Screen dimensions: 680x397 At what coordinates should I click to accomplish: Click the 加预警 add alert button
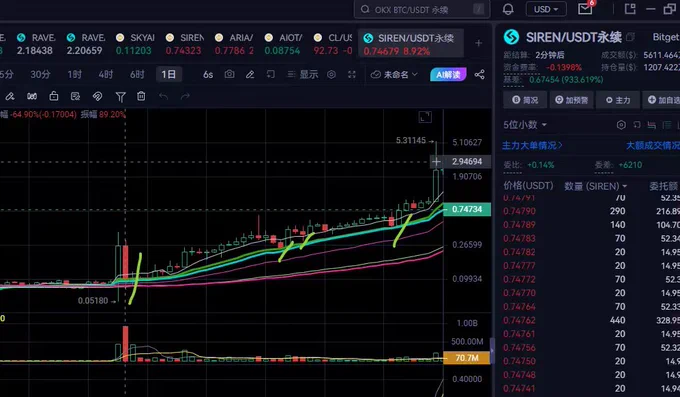[x=572, y=100]
